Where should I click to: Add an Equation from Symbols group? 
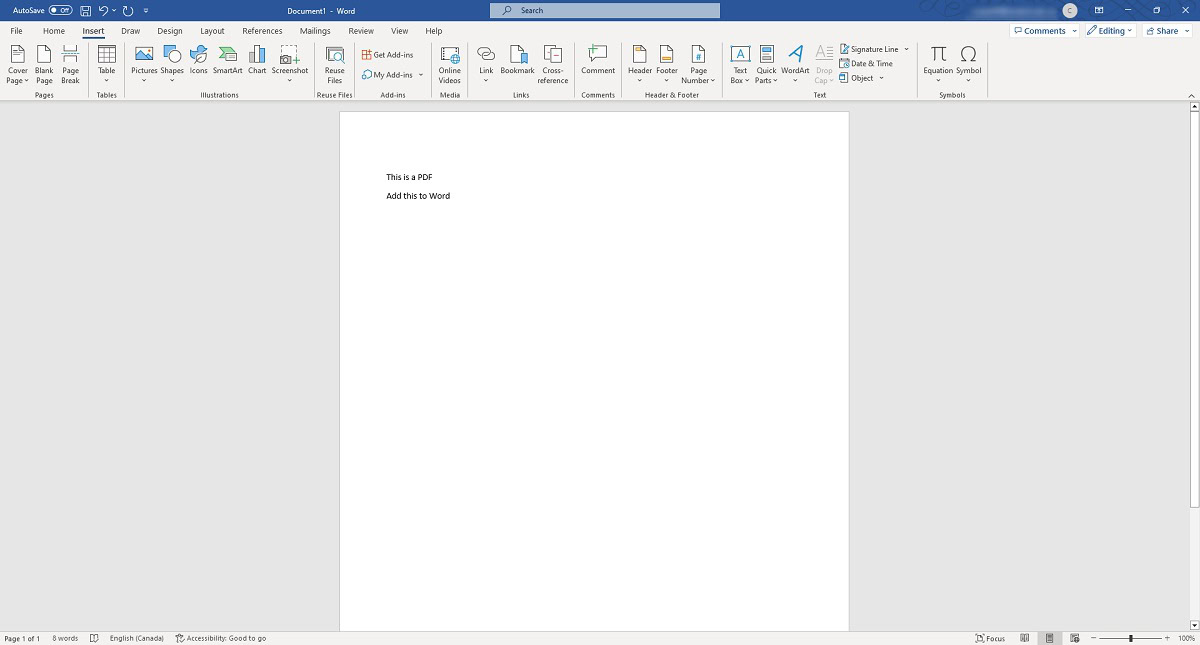[x=938, y=60]
